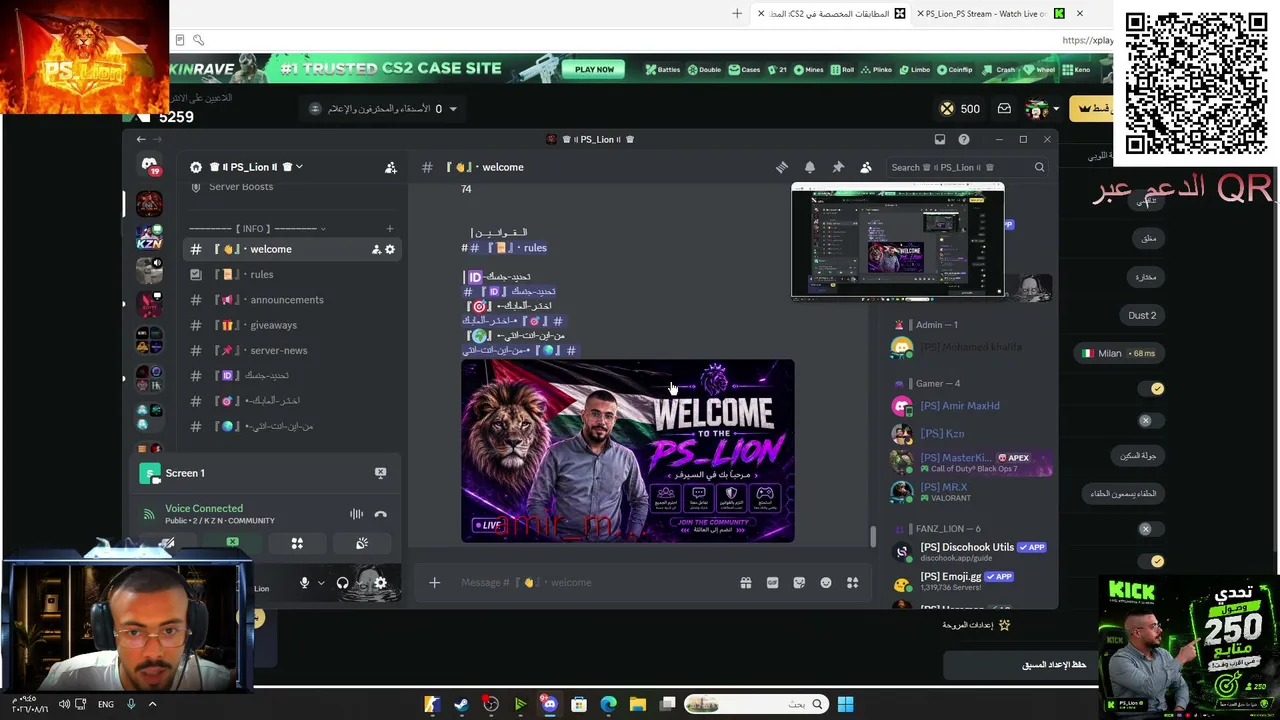The height and width of the screenshot is (720, 1280).
Task: Add a channel to the INFO category
Action: 390,229
